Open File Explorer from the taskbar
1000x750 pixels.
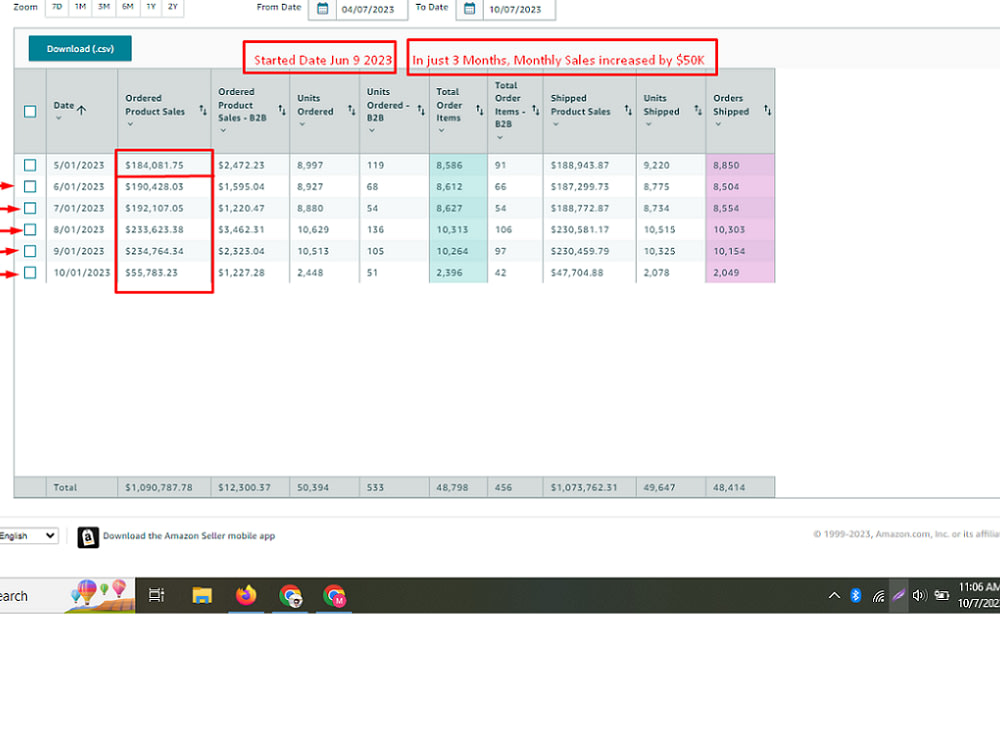[202, 595]
